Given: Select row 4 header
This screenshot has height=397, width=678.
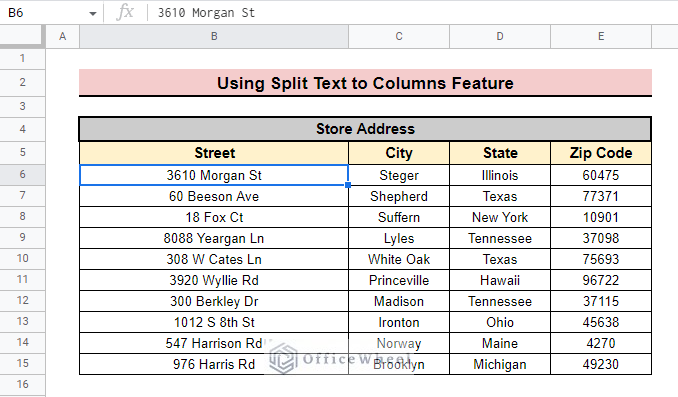Looking at the screenshot, I should pos(22,129).
